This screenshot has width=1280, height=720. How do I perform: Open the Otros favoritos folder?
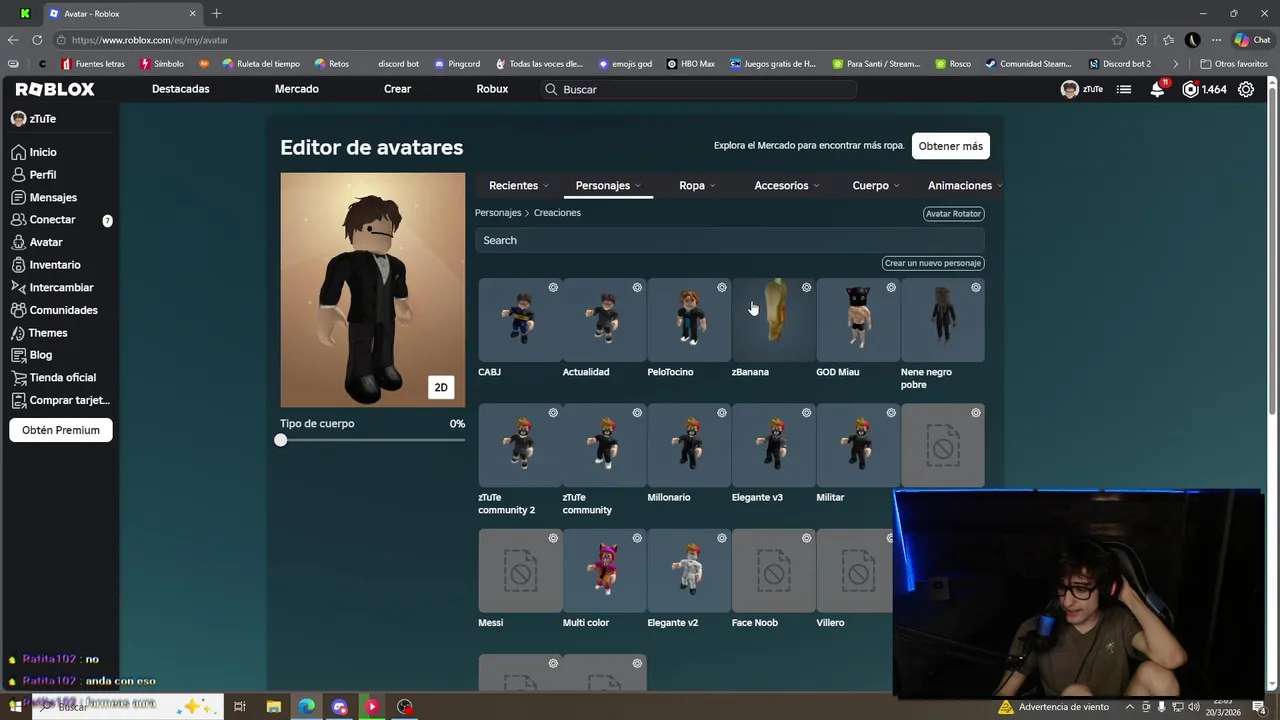click(x=1234, y=64)
